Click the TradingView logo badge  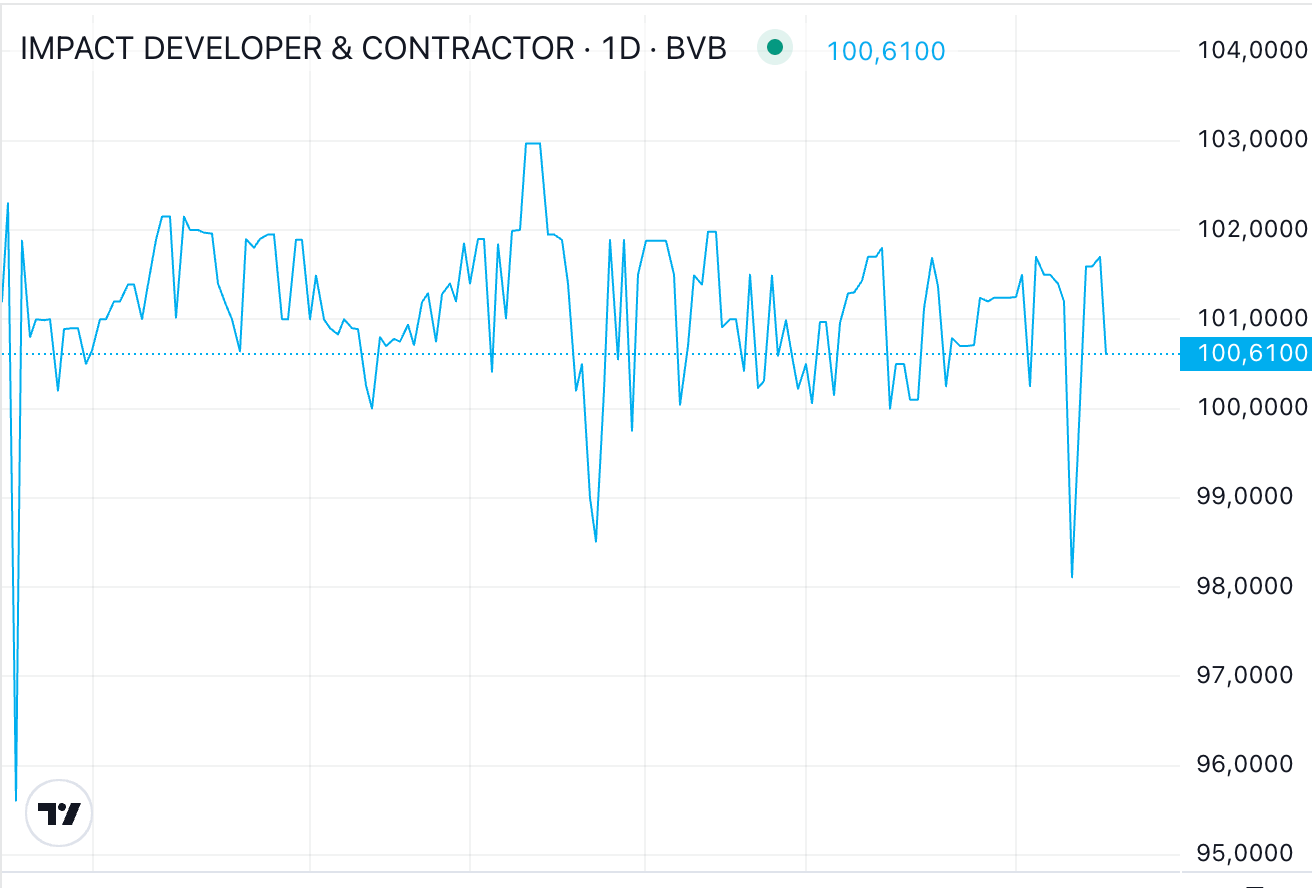pyautogui.click(x=59, y=813)
